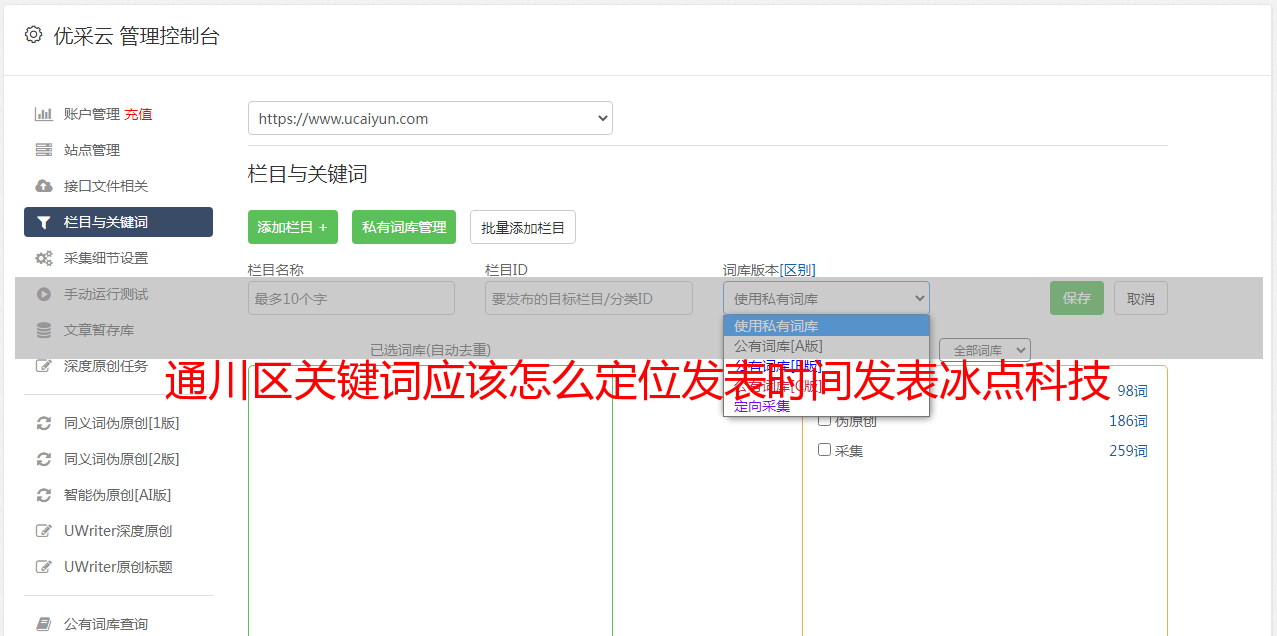Click the cloud upload icon for 接口文件相关

44,186
